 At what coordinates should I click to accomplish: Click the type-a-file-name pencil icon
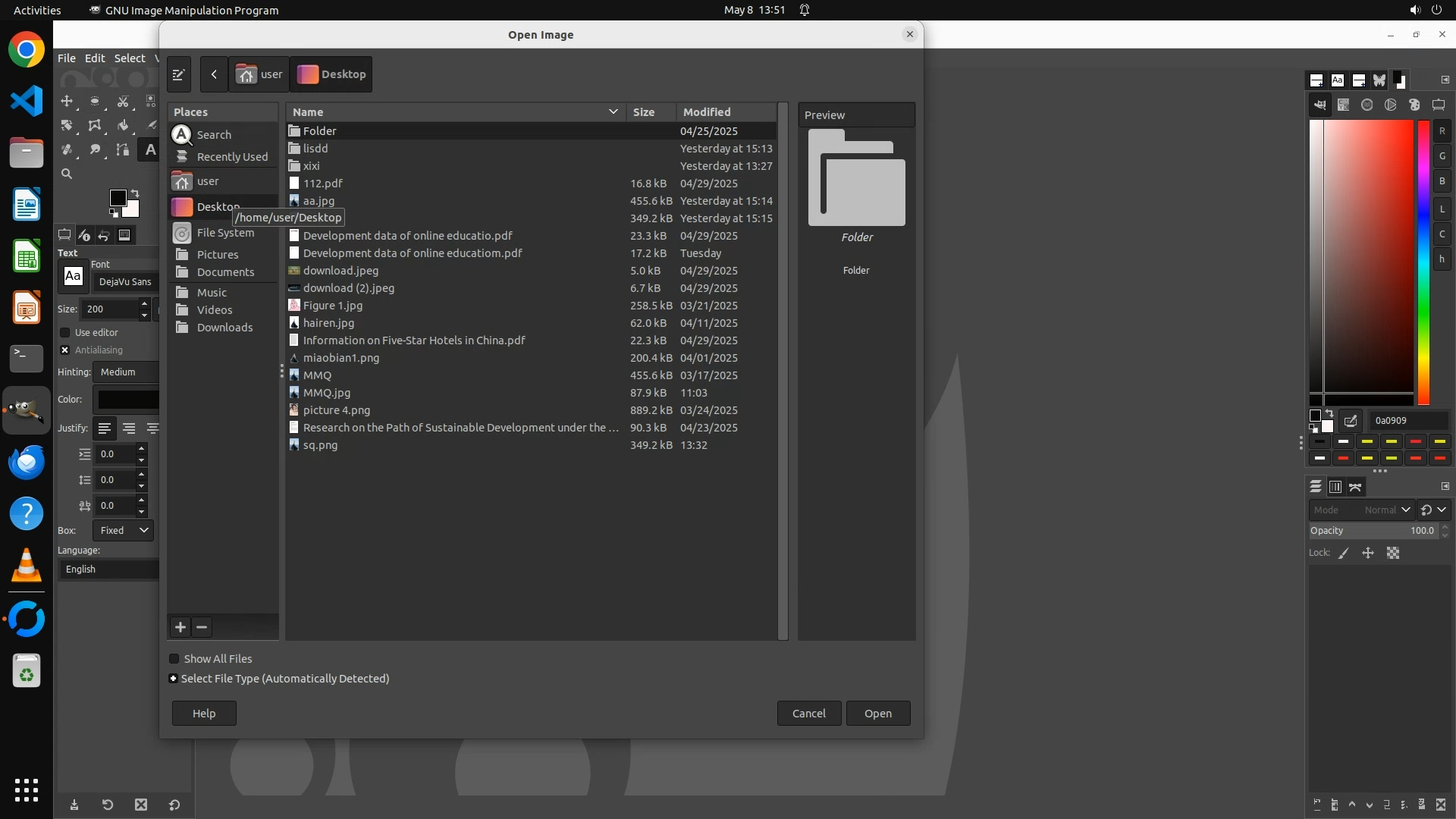pyautogui.click(x=179, y=74)
